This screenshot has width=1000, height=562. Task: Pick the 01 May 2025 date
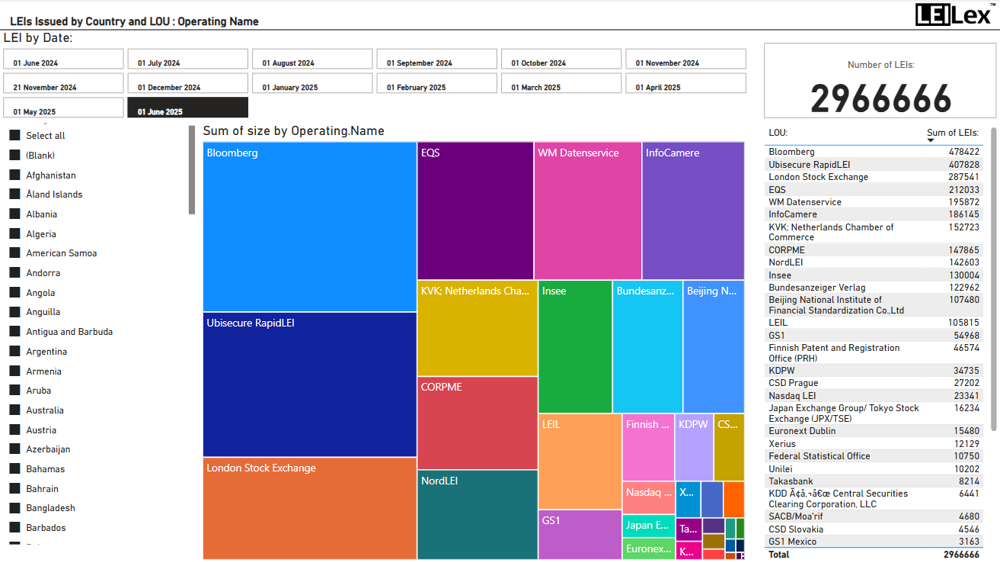tap(63, 108)
